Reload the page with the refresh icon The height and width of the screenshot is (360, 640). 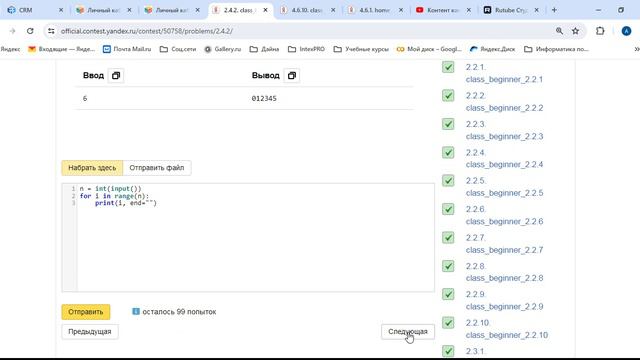30,31
